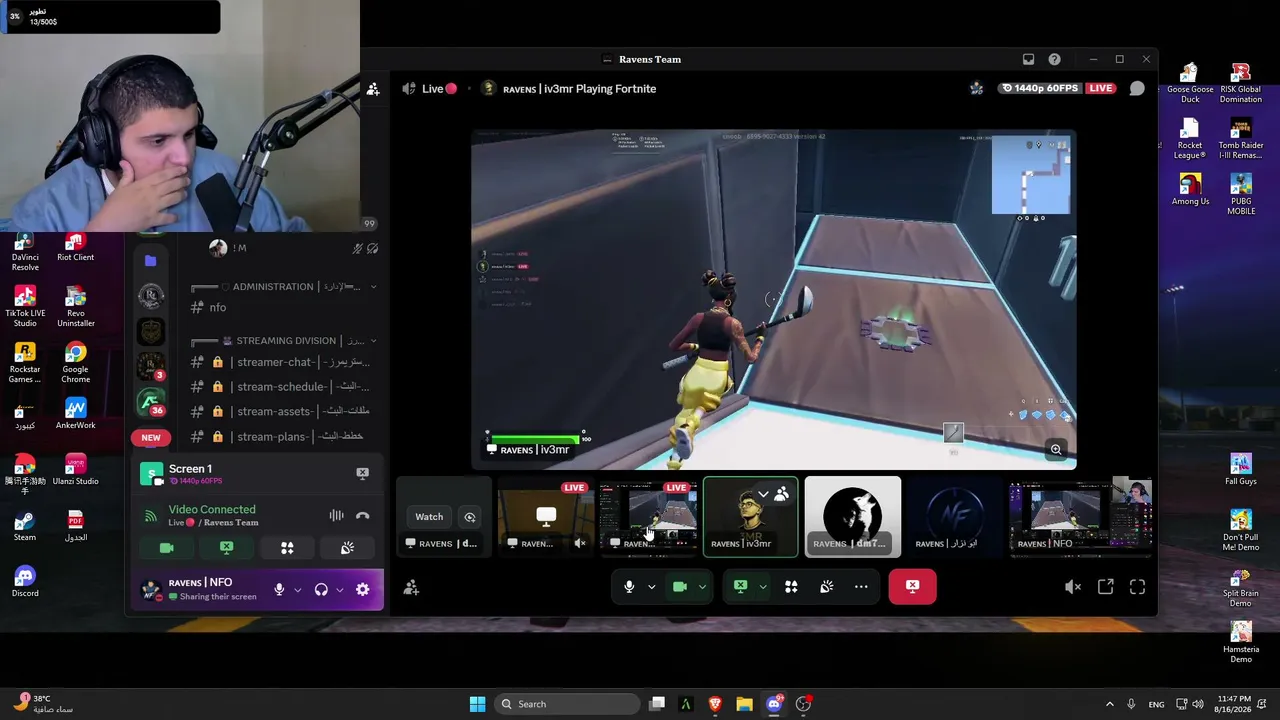Stop screen sharing in the call control bar

[740, 587]
